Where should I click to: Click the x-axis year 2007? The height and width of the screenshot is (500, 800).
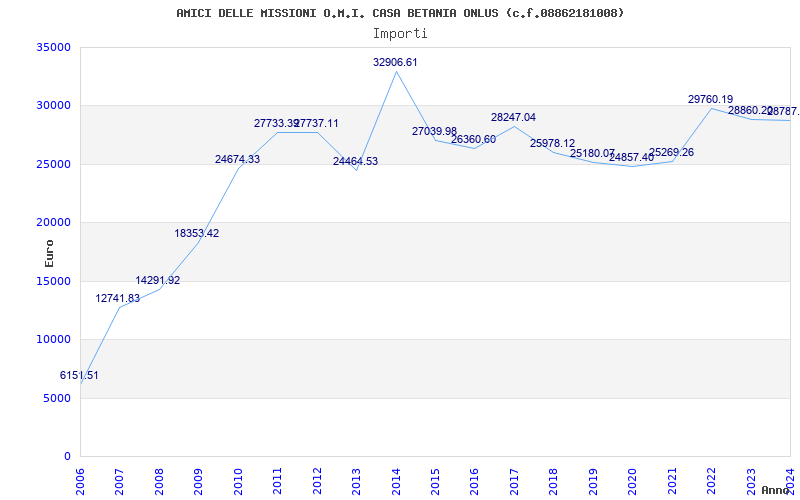119,481
